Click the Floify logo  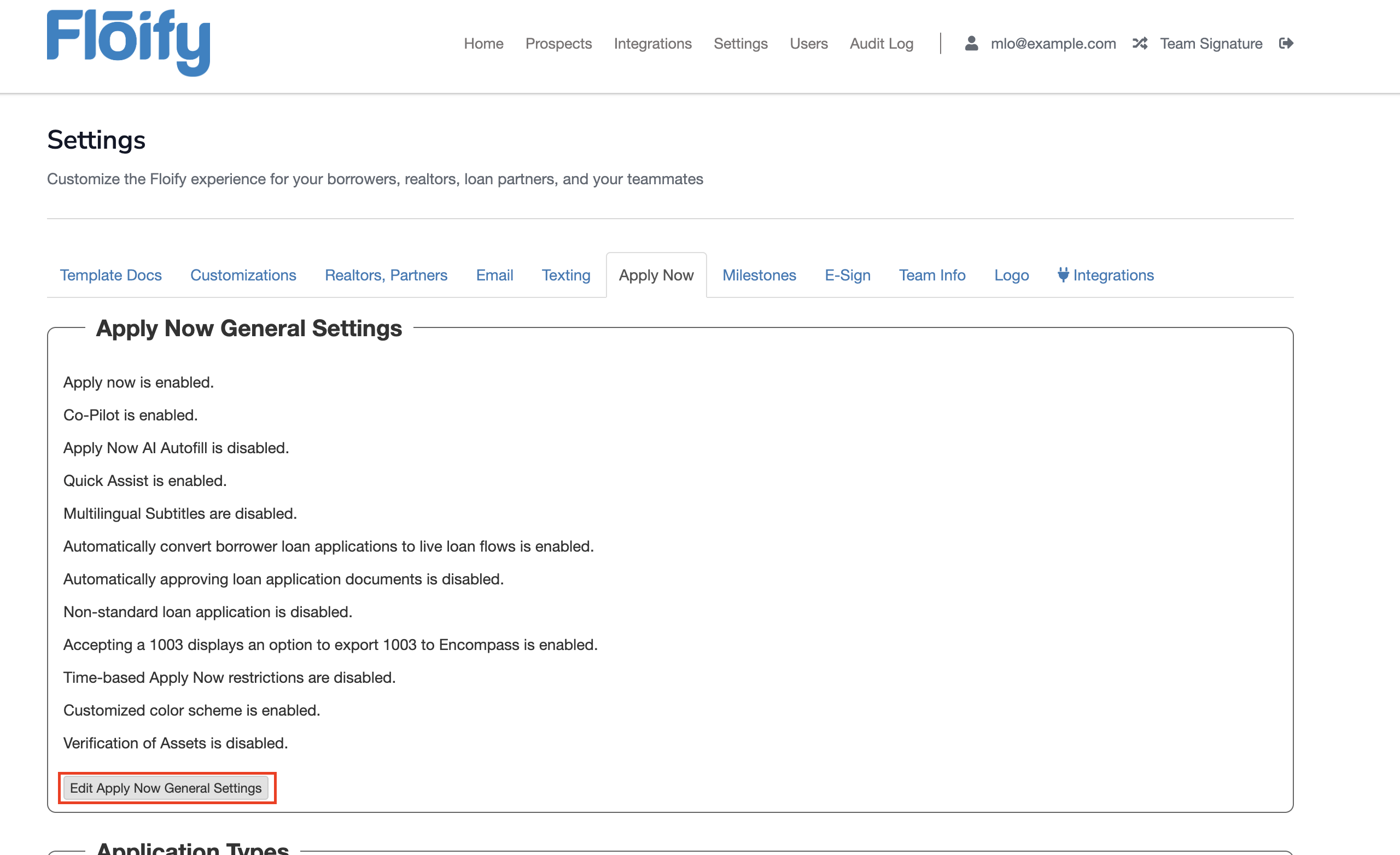coord(129,42)
